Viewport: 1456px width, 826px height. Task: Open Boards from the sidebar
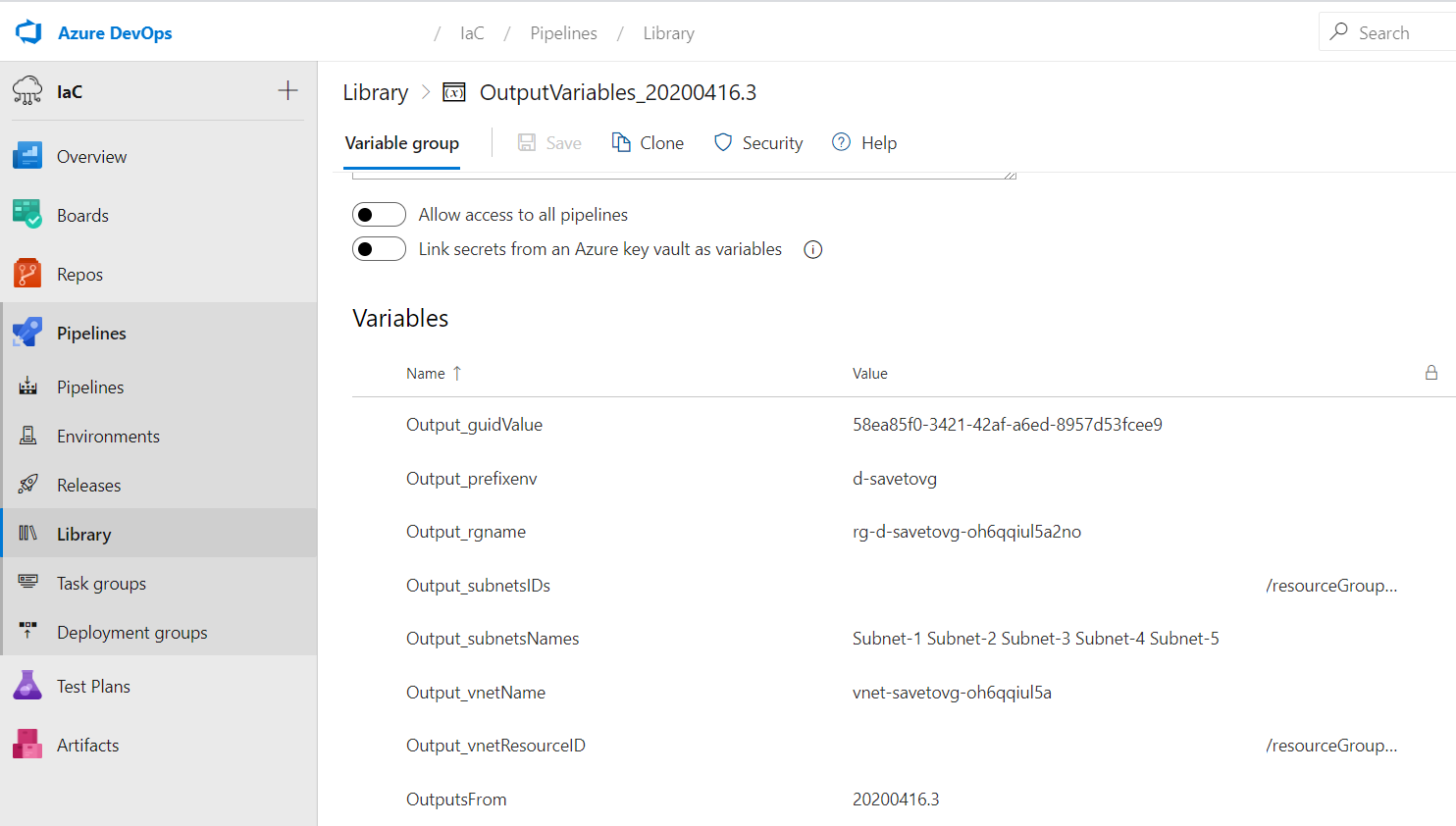click(x=82, y=216)
